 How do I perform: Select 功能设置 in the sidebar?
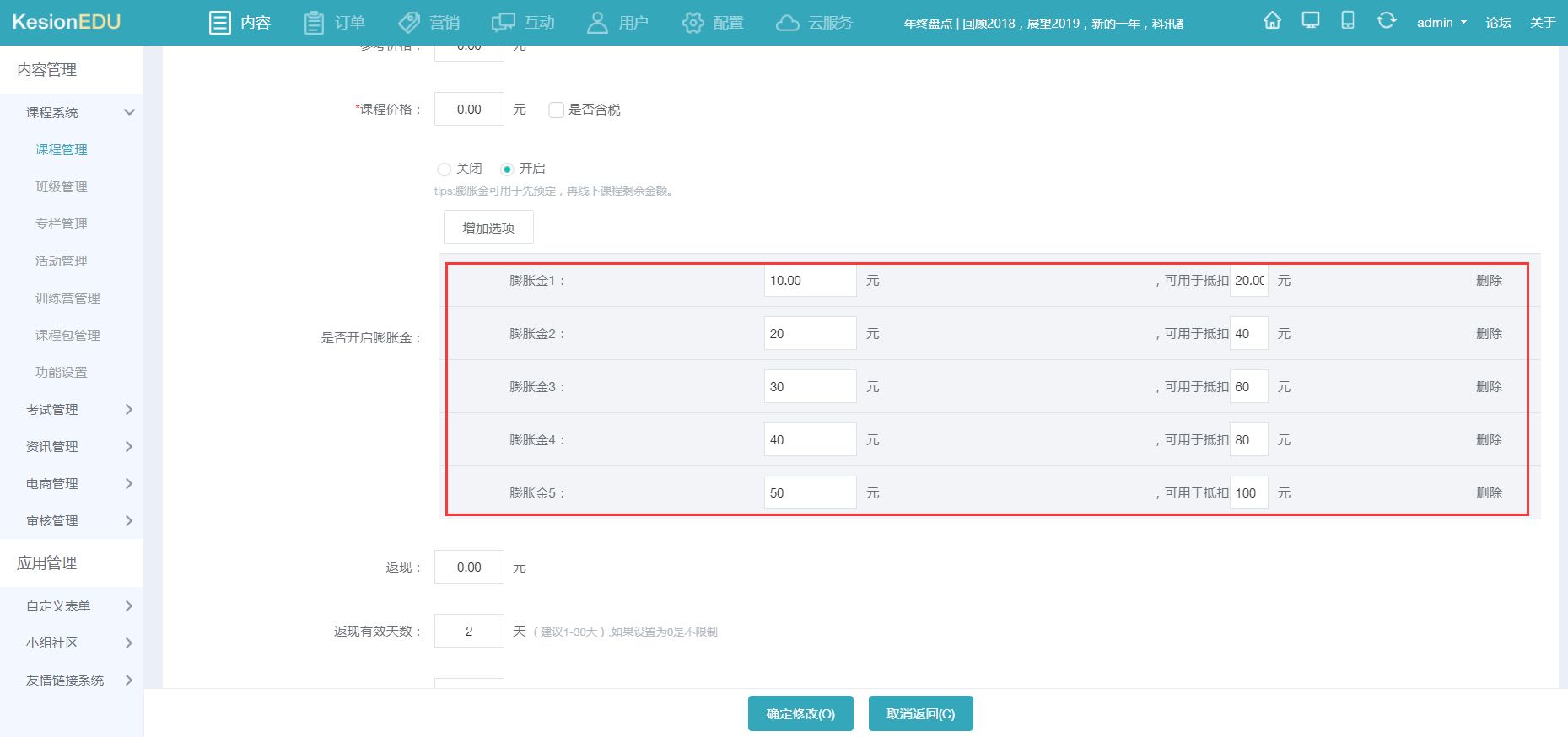[62, 372]
